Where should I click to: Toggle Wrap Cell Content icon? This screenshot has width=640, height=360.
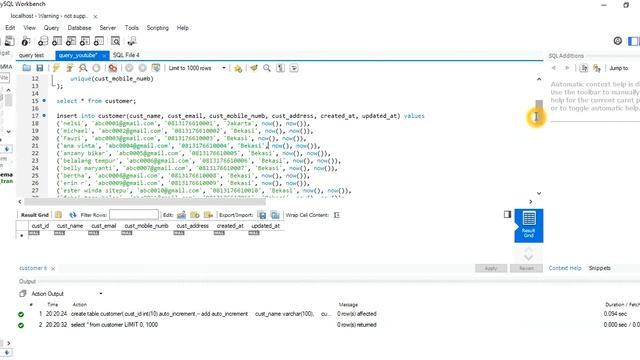(x=337, y=215)
